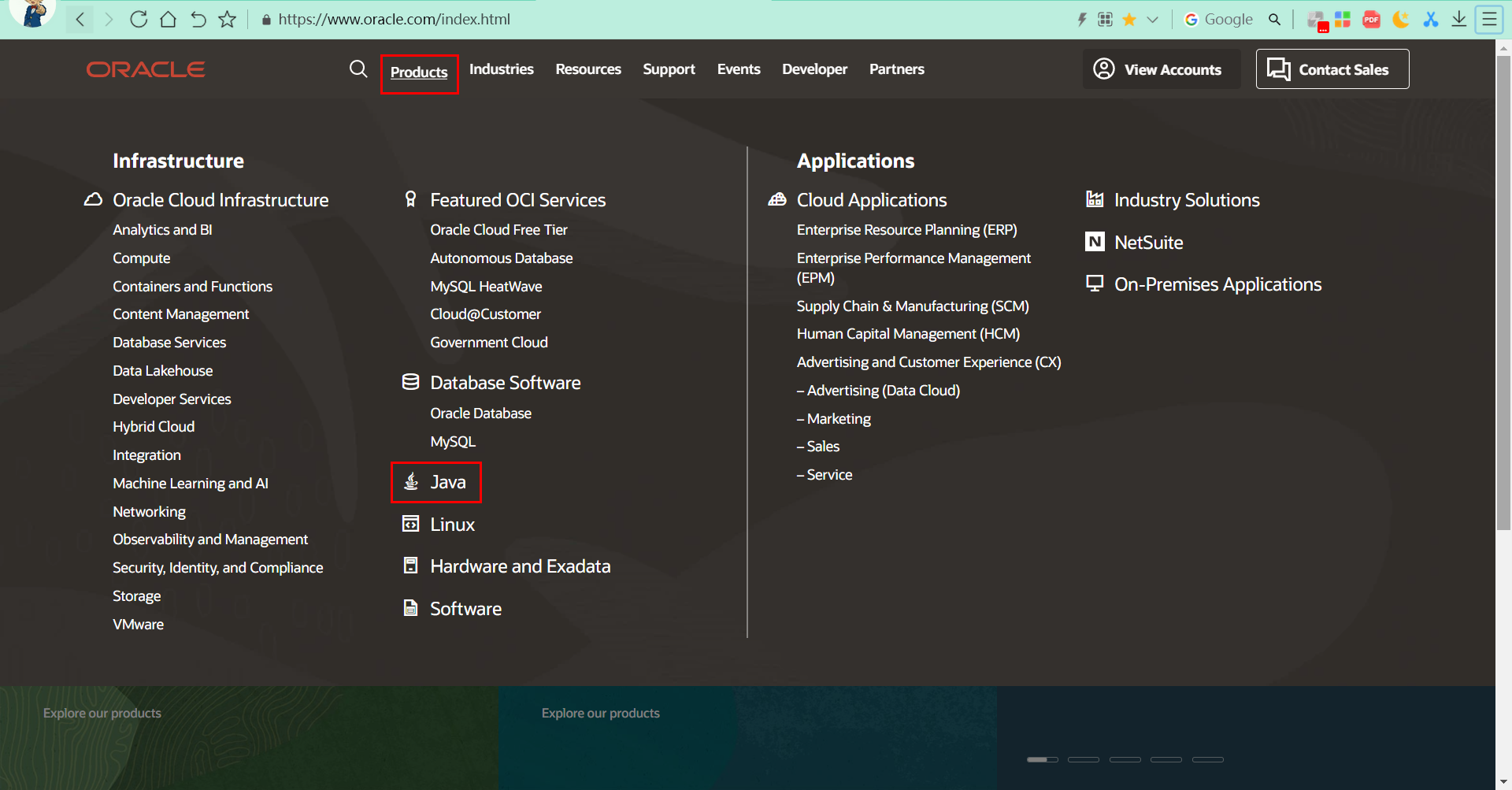Click the Oracle logo
Image resolution: width=1512 pixels, height=790 pixels.
(x=146, y=69)
